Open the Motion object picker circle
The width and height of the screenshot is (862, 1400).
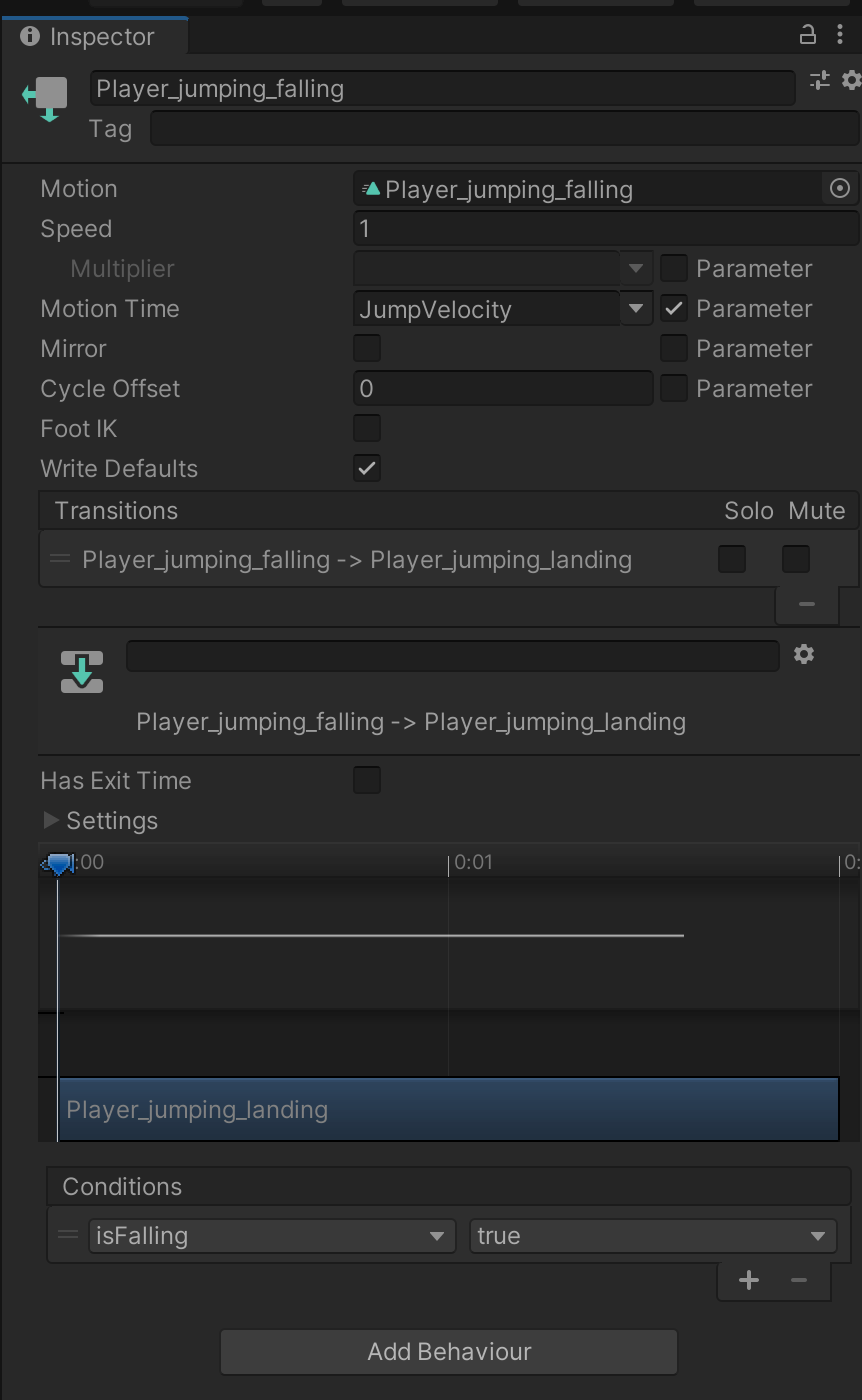(x=840, y=188)
